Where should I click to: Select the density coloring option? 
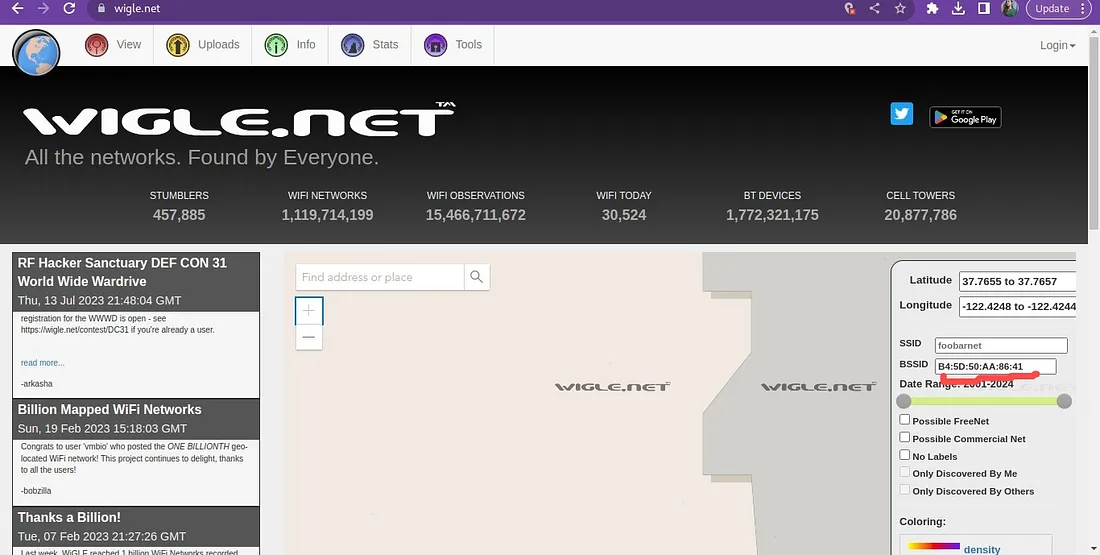(981, 549)
